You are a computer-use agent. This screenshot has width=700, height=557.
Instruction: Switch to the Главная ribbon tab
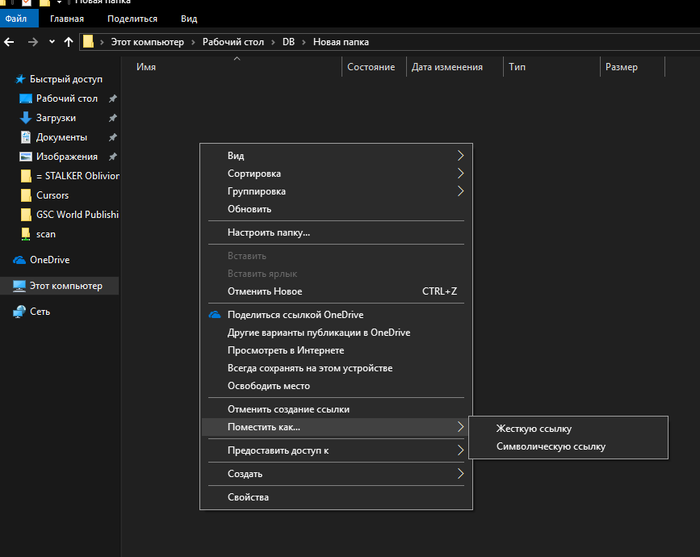[x=67, y=19]
